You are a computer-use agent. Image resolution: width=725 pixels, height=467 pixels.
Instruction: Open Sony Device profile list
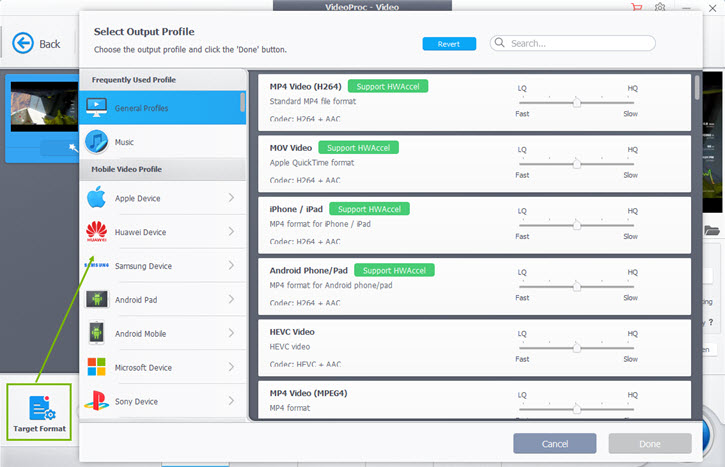tap(162, 401)
